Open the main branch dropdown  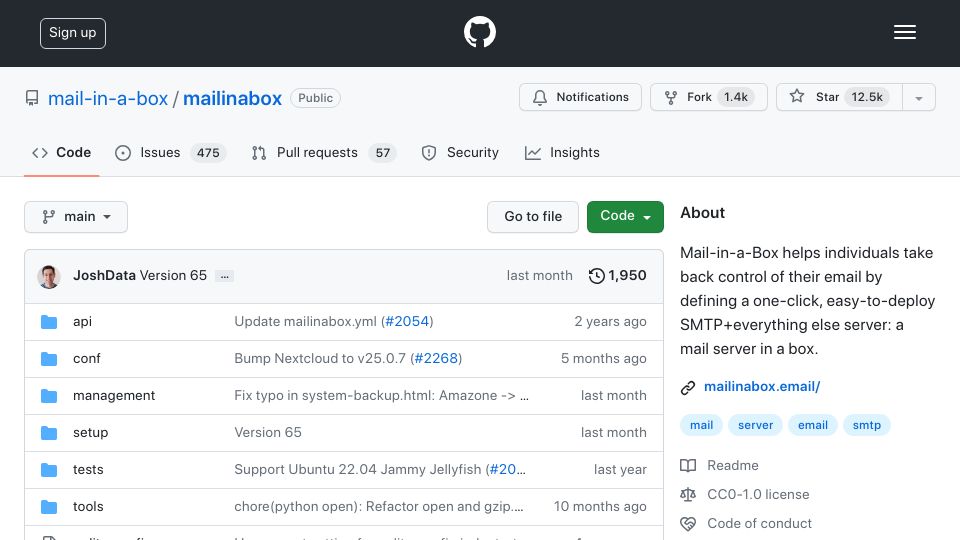pyautogui.click(x=76, y=217)
